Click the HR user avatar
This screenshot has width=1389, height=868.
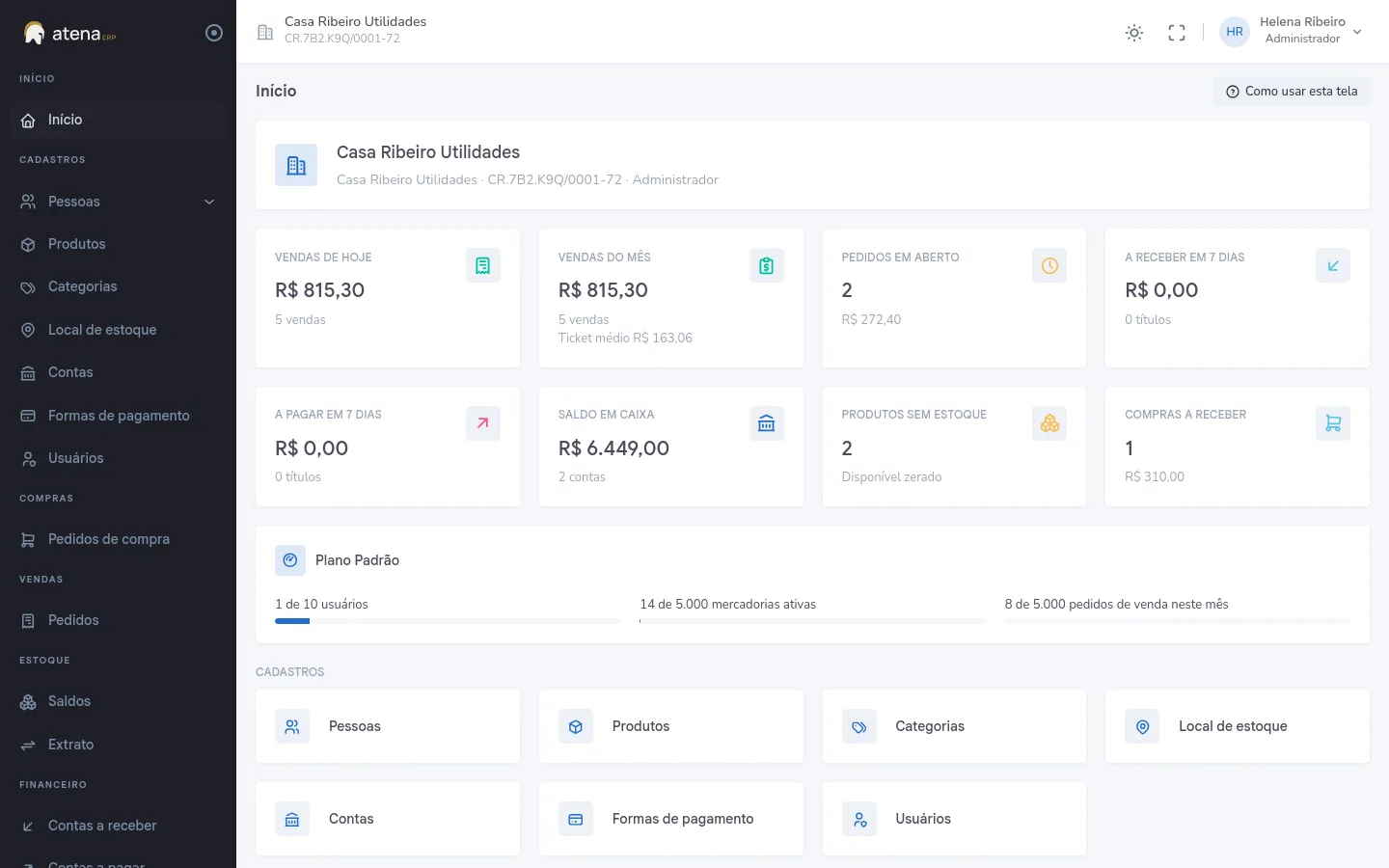pos(1235,32)
